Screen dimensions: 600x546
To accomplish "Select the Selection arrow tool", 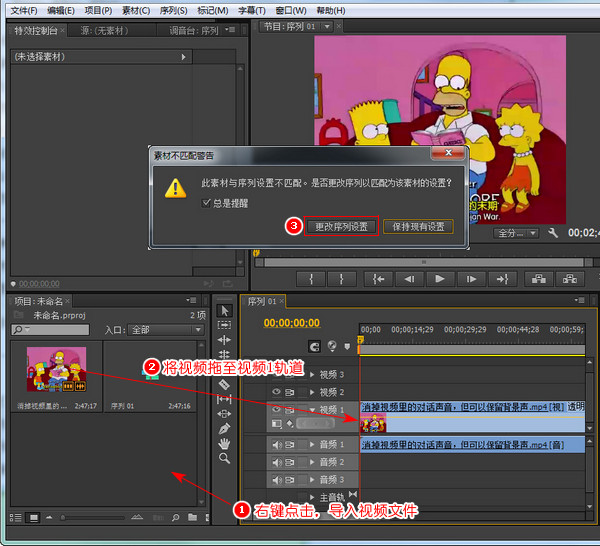I will [224, 311].
